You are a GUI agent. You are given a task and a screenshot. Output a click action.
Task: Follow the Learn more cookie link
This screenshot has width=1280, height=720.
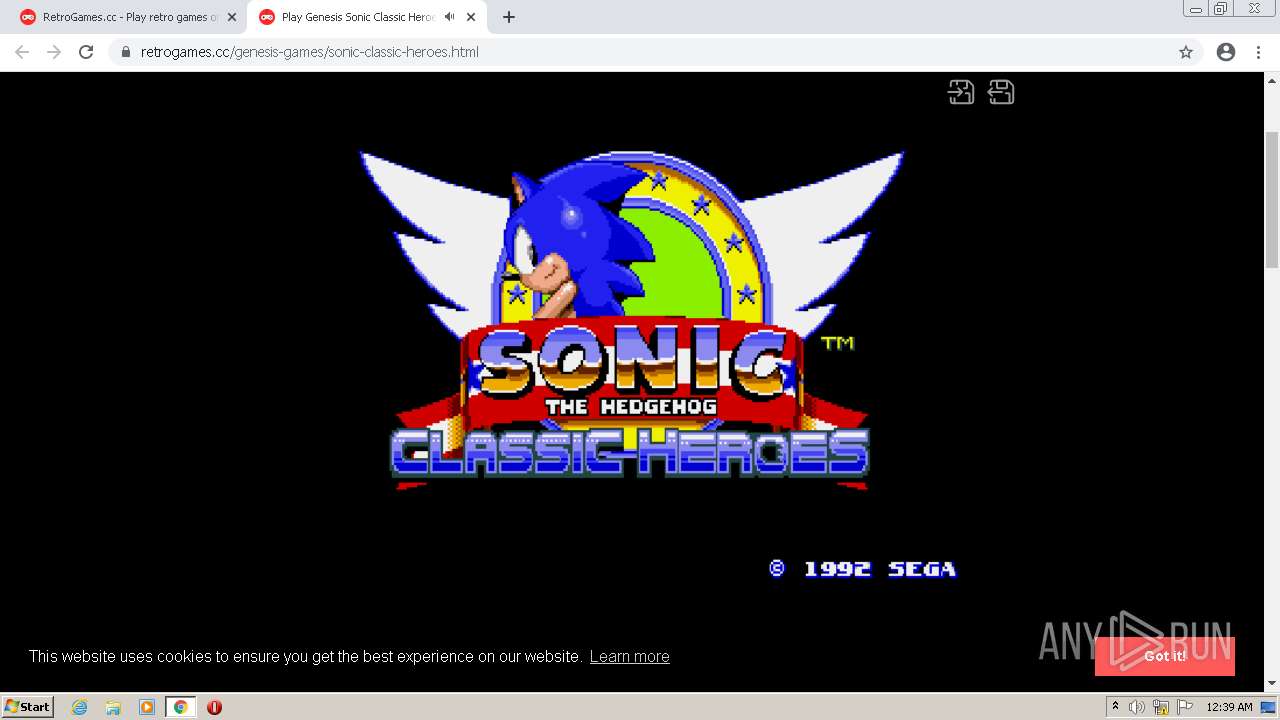629,656
